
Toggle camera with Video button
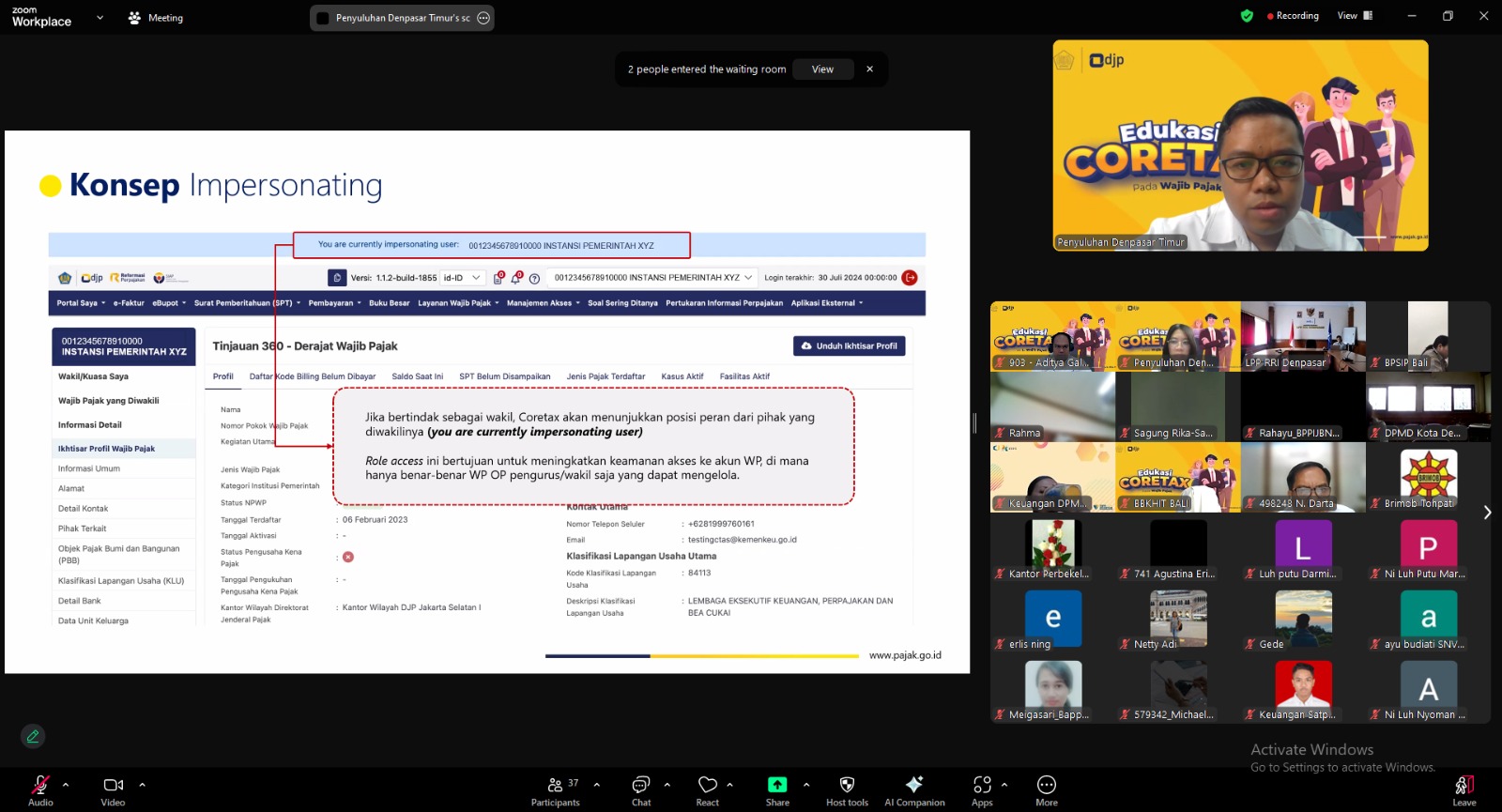pyautogui.click(x=114, y=786)
